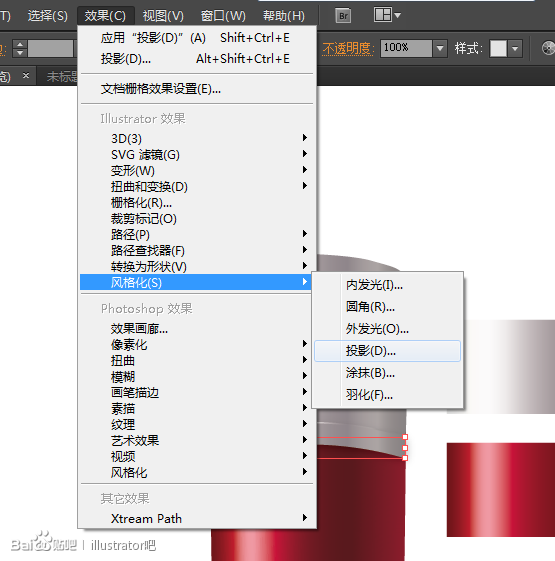This screenshot has height=561, width=555.
Task: Open the 帮助(H) menu
Action: click(x=284, y=16)
